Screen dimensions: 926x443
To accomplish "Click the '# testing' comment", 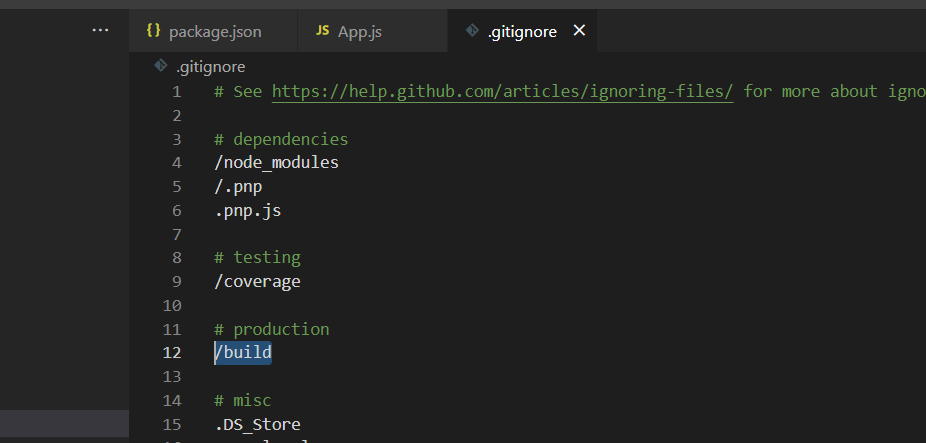I will click(x=257, y=258).
